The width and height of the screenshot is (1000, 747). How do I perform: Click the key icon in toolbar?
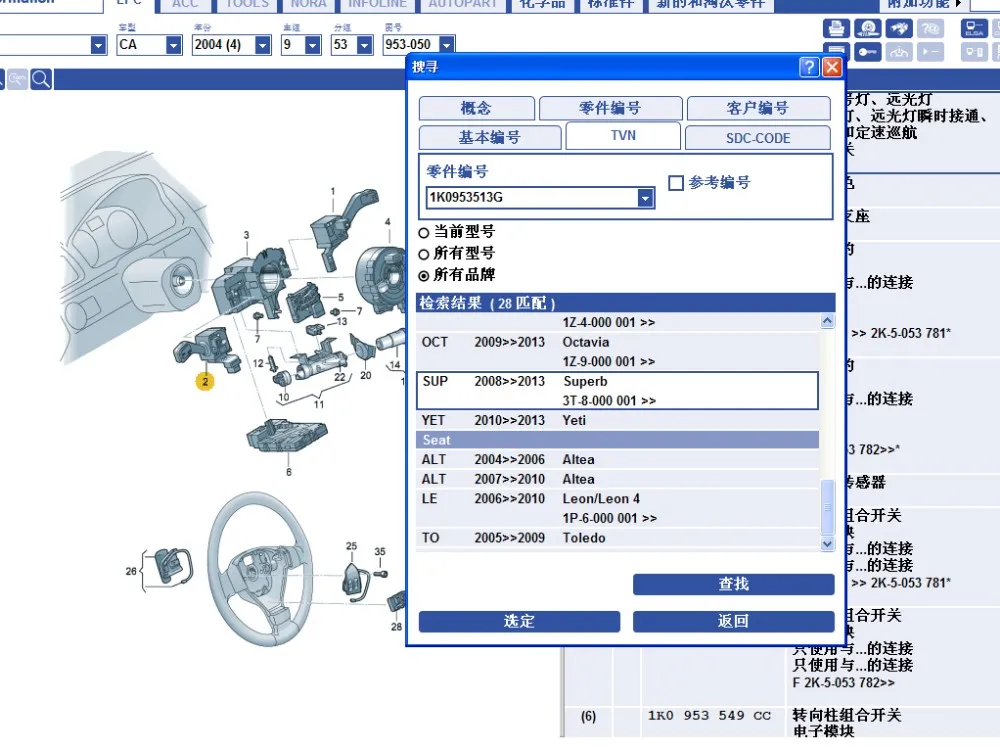868,52
